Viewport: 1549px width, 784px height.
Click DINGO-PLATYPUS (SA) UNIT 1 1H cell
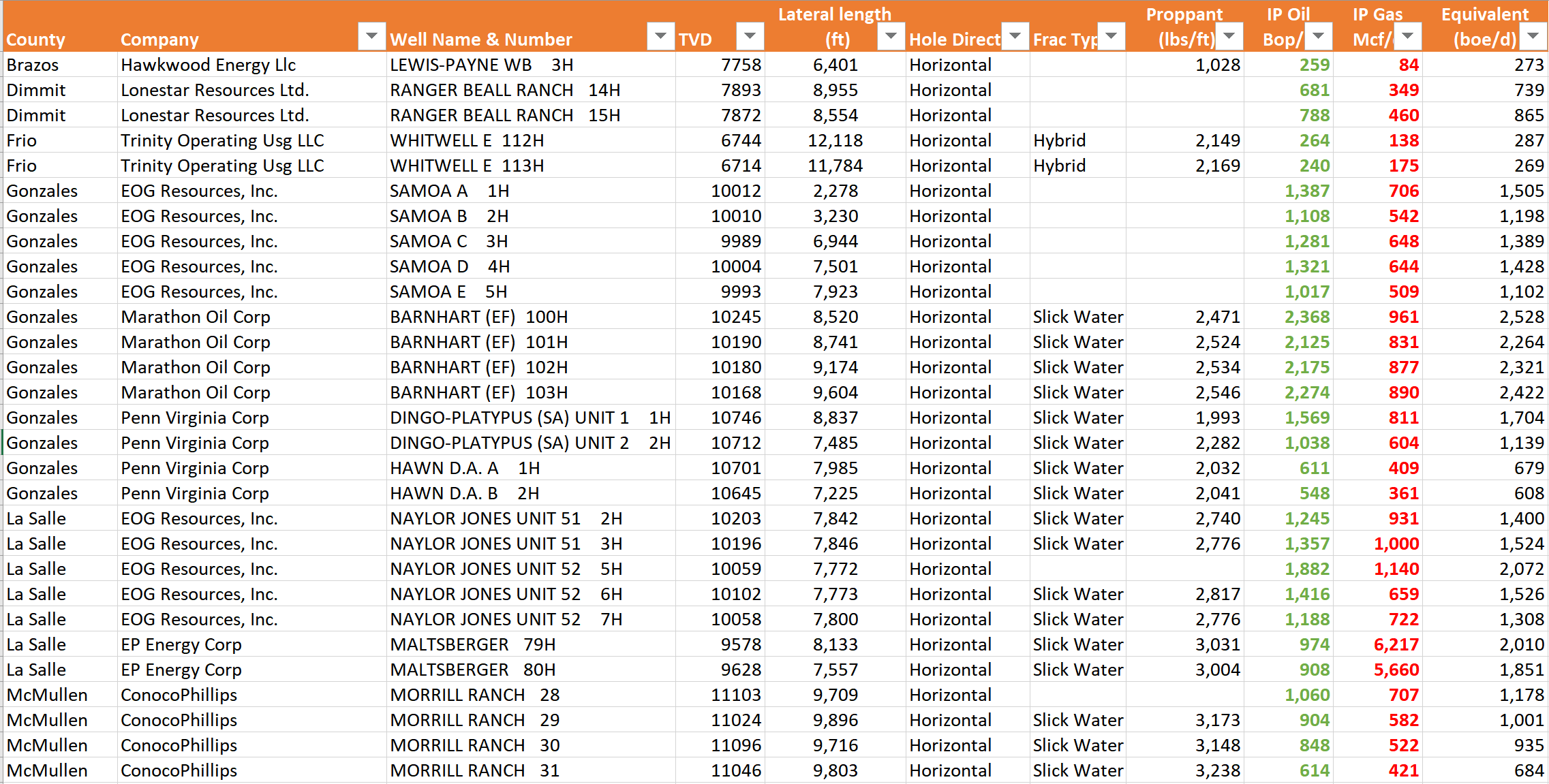532,418
